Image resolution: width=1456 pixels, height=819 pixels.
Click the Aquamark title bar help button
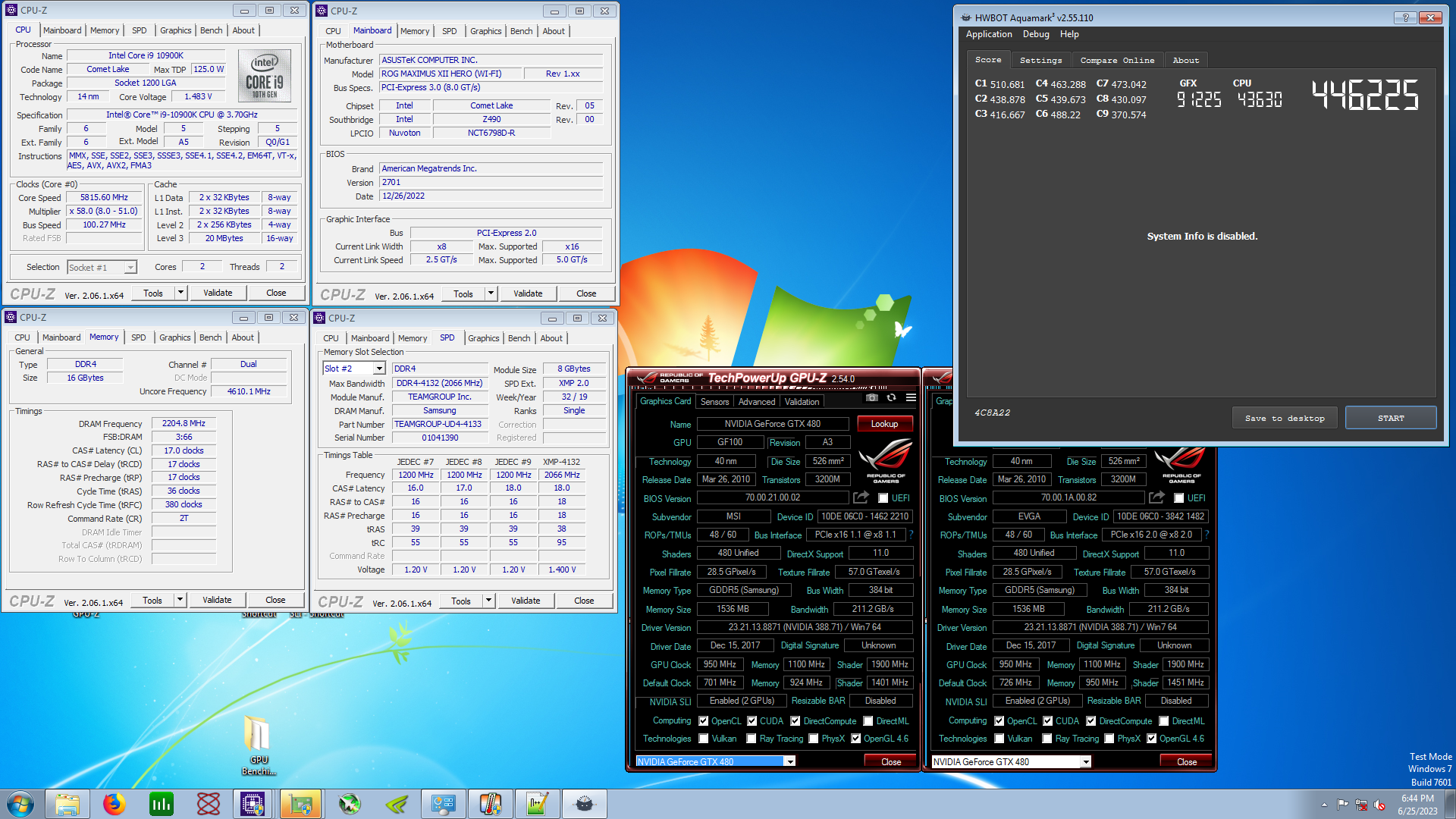[1405, 17]
